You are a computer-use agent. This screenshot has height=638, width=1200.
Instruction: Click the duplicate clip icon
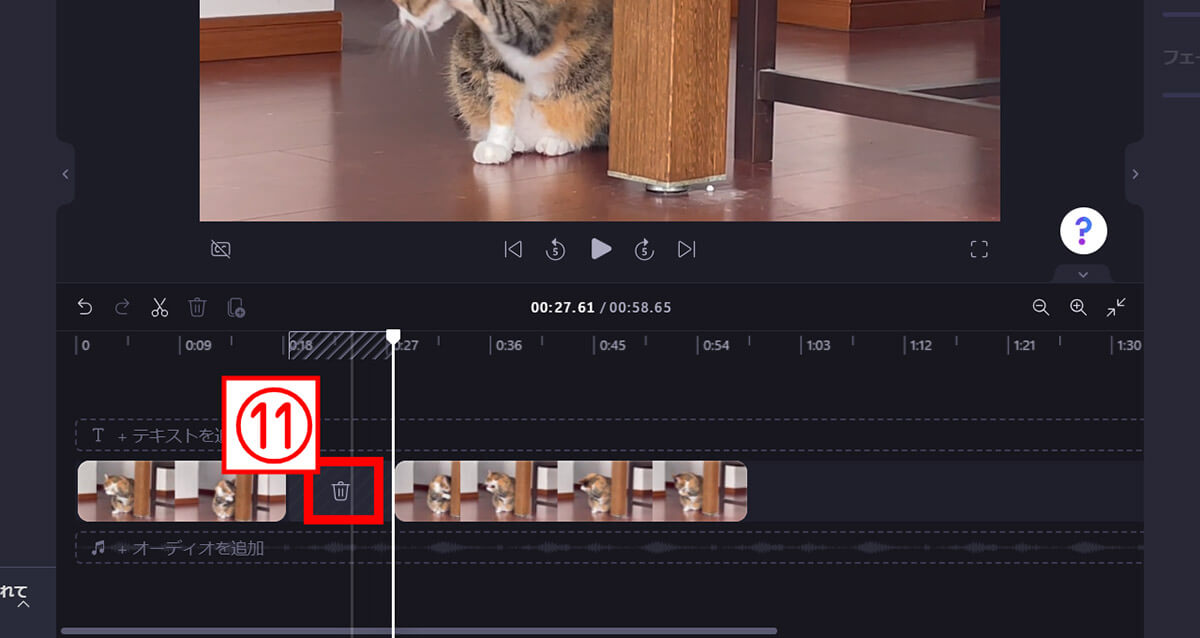point(236,308)
